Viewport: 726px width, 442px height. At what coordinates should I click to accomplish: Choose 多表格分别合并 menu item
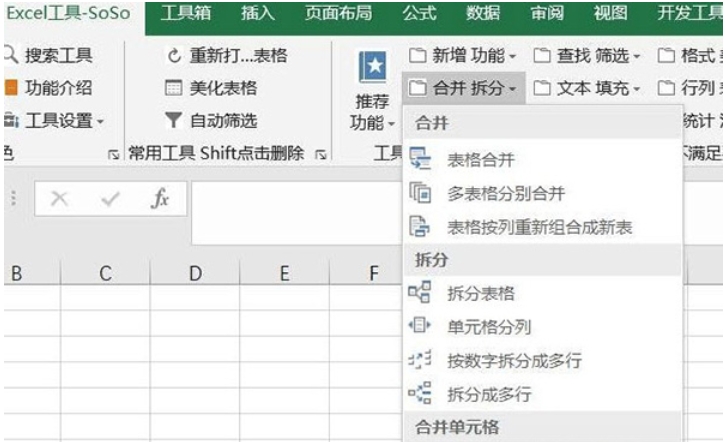(x=543, y=193)
